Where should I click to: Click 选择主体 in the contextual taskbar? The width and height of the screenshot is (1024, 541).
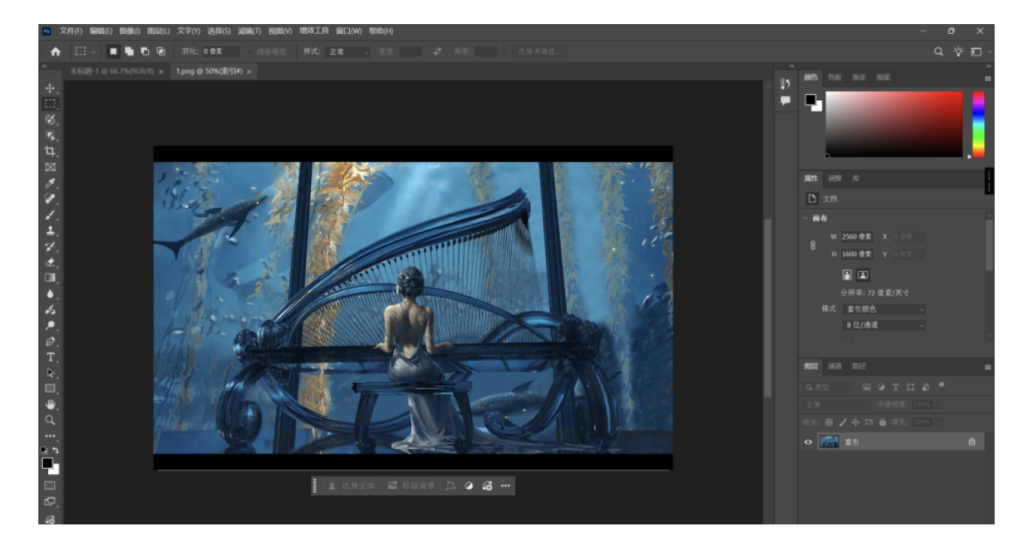pos(351,486)
